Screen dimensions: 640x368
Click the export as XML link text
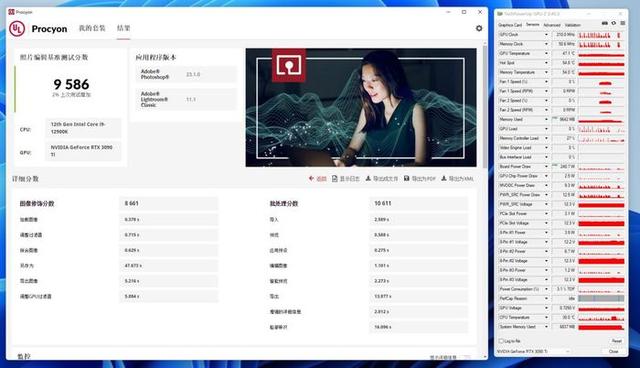click(461, 179)
